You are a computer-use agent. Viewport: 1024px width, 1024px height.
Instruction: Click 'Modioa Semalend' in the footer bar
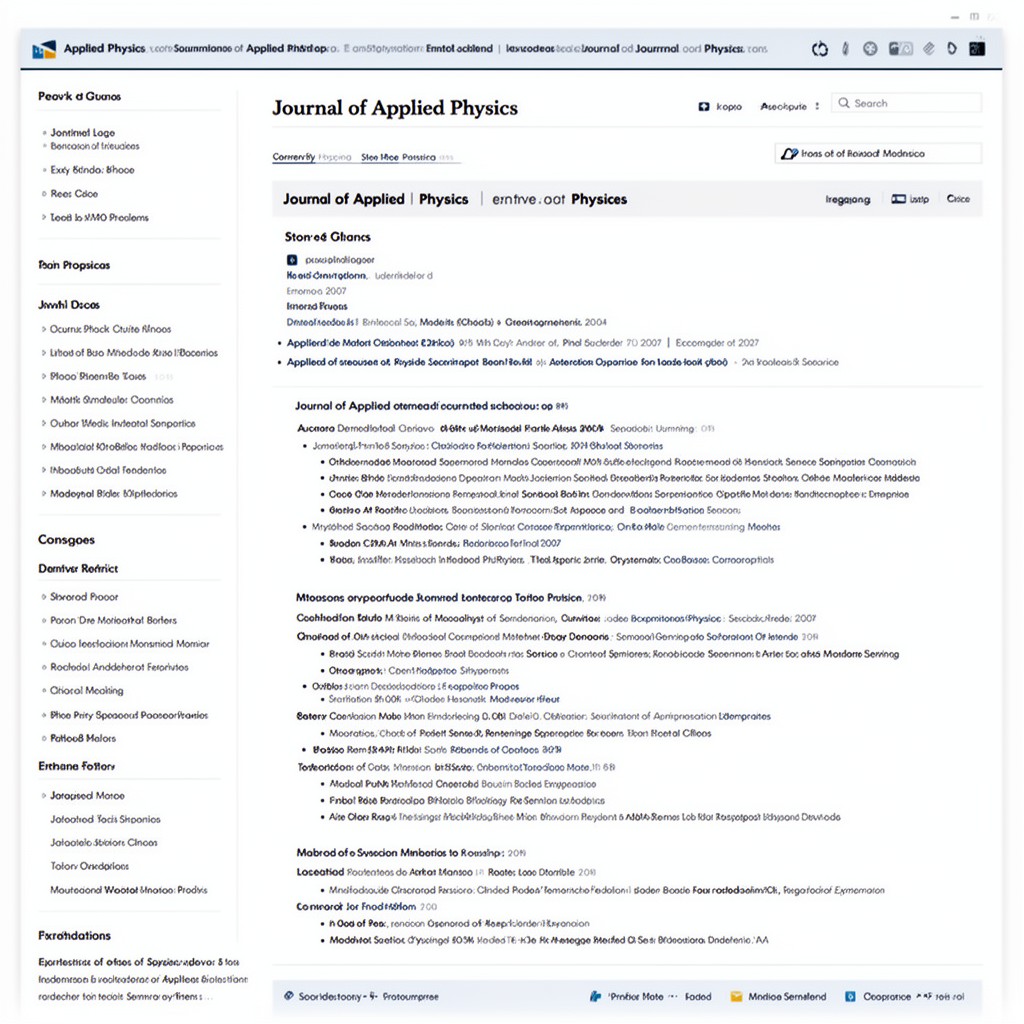click(x=787, y=997)
